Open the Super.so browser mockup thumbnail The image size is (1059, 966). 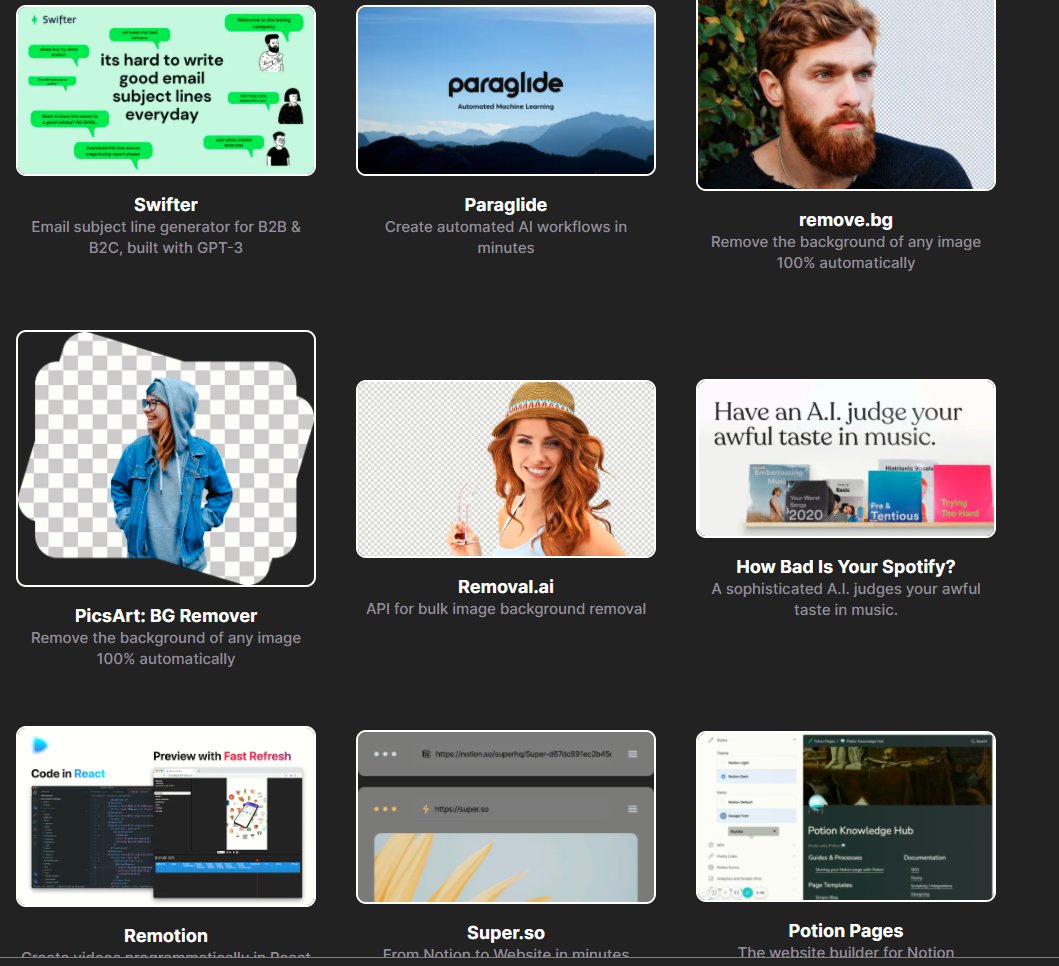505,817
